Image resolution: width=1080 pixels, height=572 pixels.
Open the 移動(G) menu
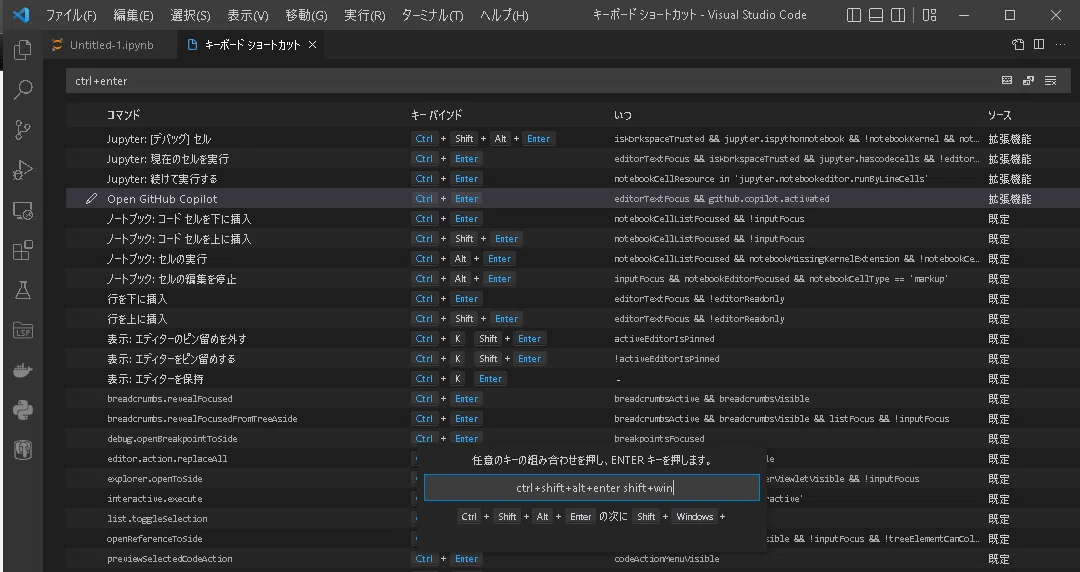click(x=307, y=15)
